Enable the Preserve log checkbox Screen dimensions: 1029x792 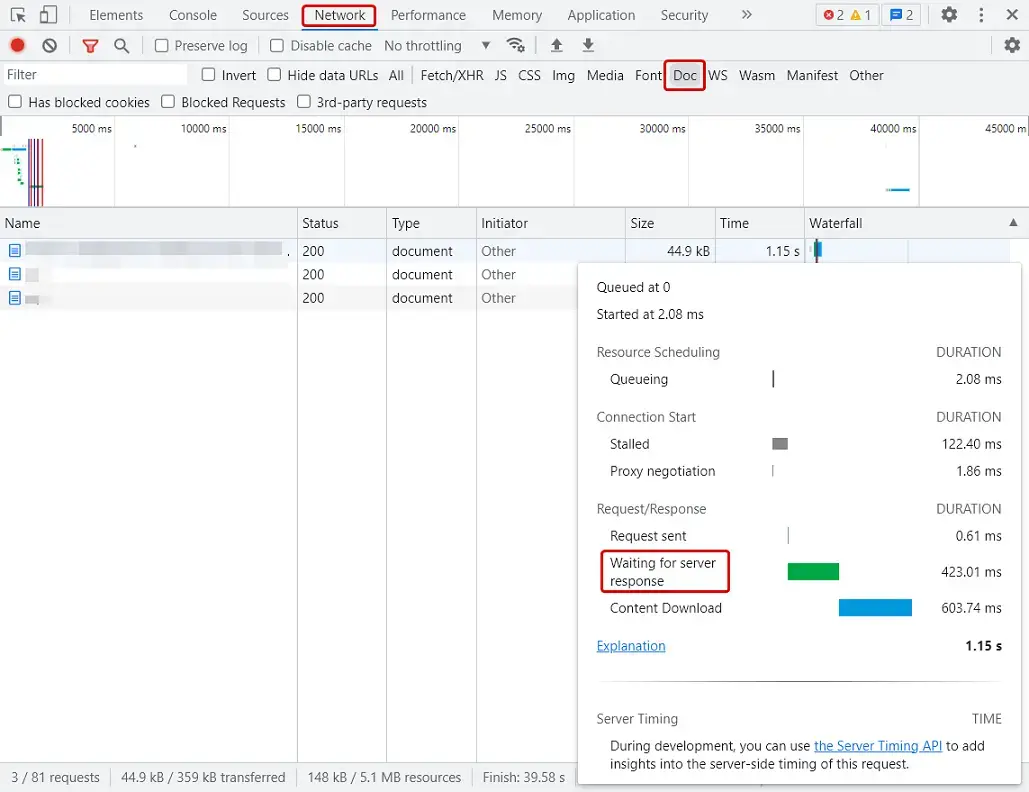click(161, 45)
